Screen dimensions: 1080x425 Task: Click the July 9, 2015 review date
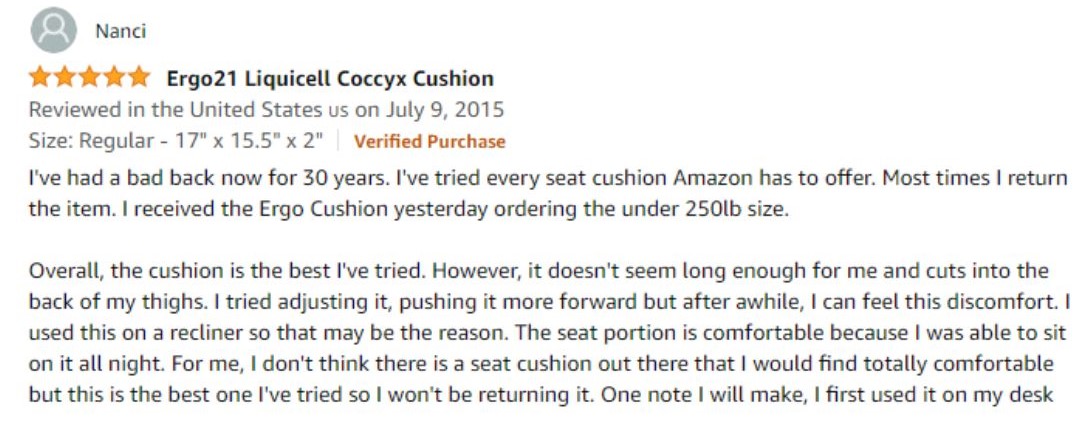click(x=443, y=110)
